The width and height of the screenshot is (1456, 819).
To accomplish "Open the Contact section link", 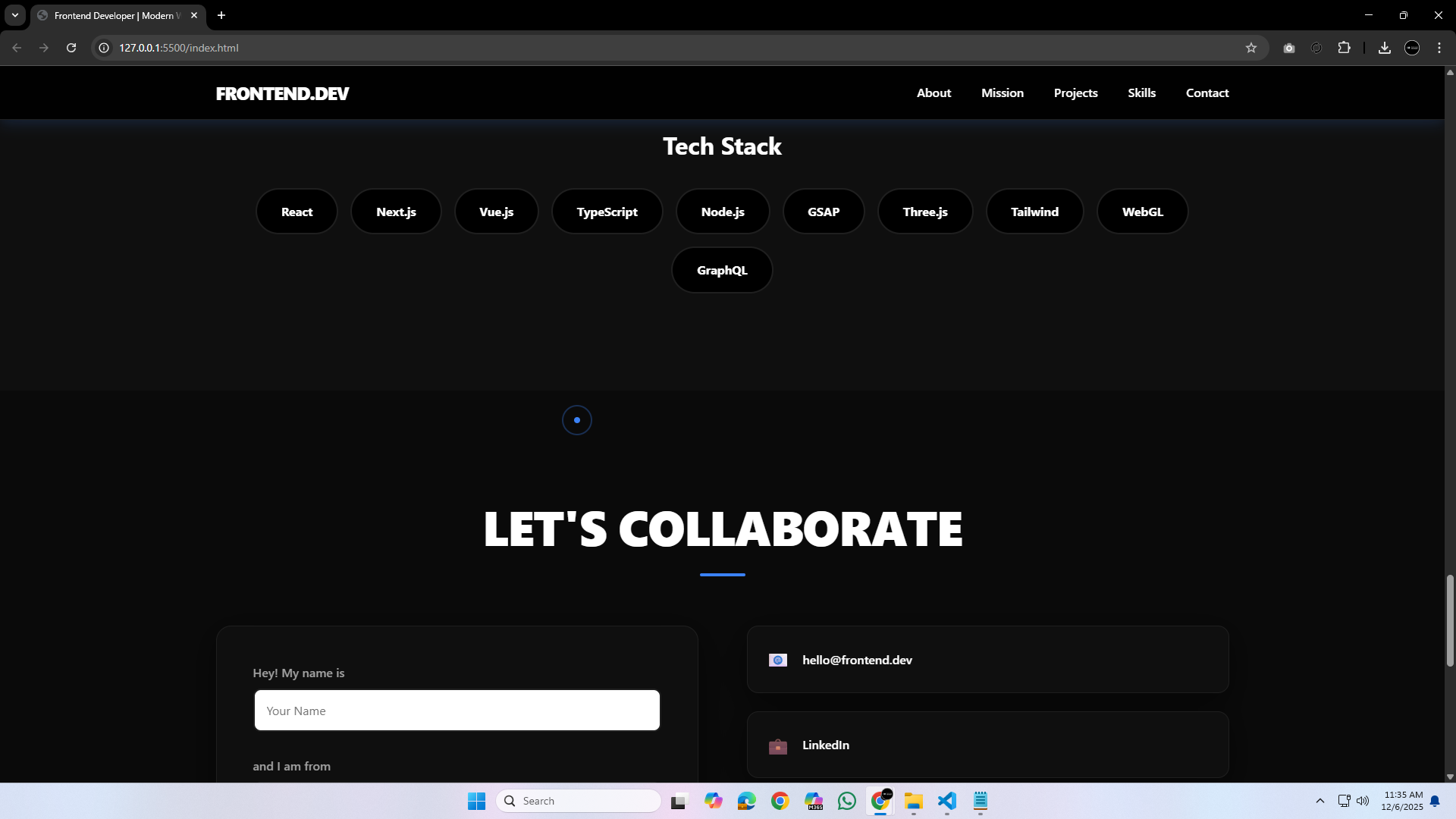I will point(1207,93).
